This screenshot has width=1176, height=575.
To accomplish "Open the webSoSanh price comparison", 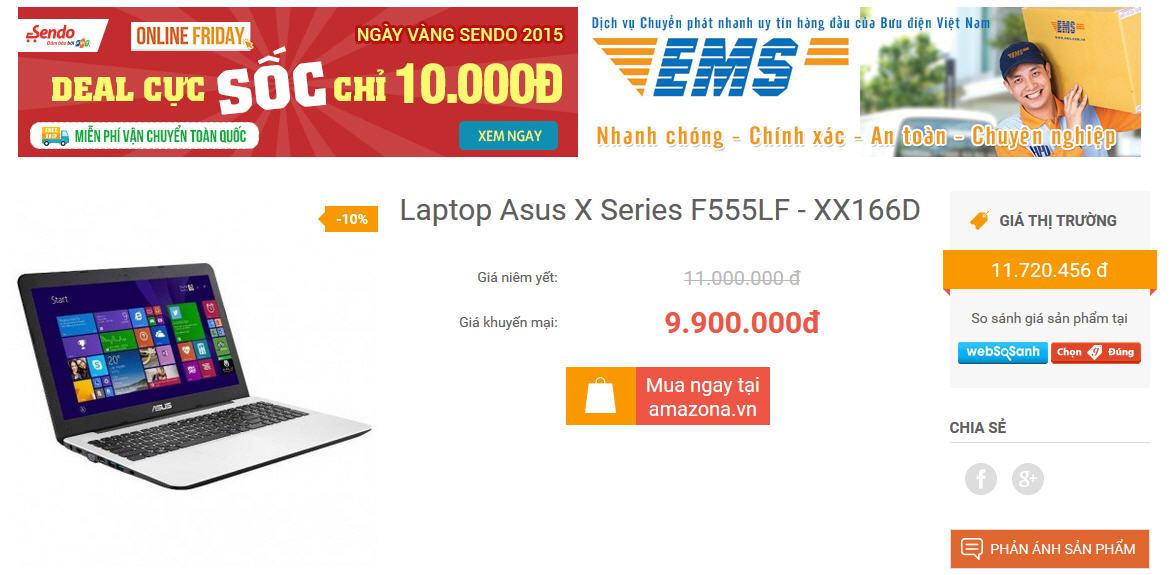I will 1002,352.
